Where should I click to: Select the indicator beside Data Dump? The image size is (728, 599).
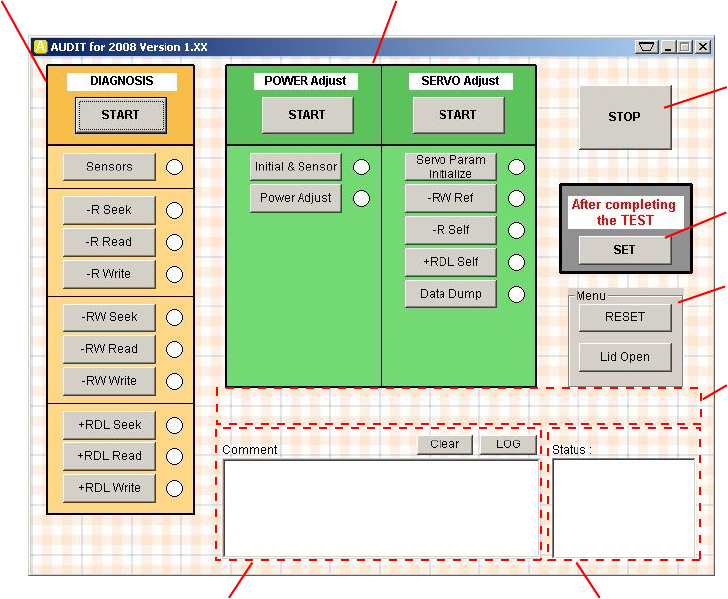tap(516, 295)
